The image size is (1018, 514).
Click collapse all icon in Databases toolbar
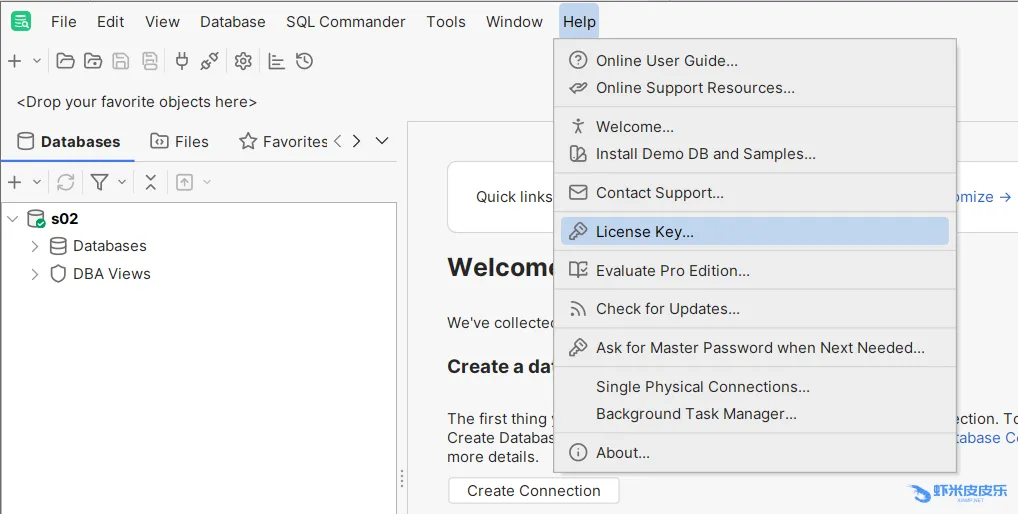click(150, 182)
